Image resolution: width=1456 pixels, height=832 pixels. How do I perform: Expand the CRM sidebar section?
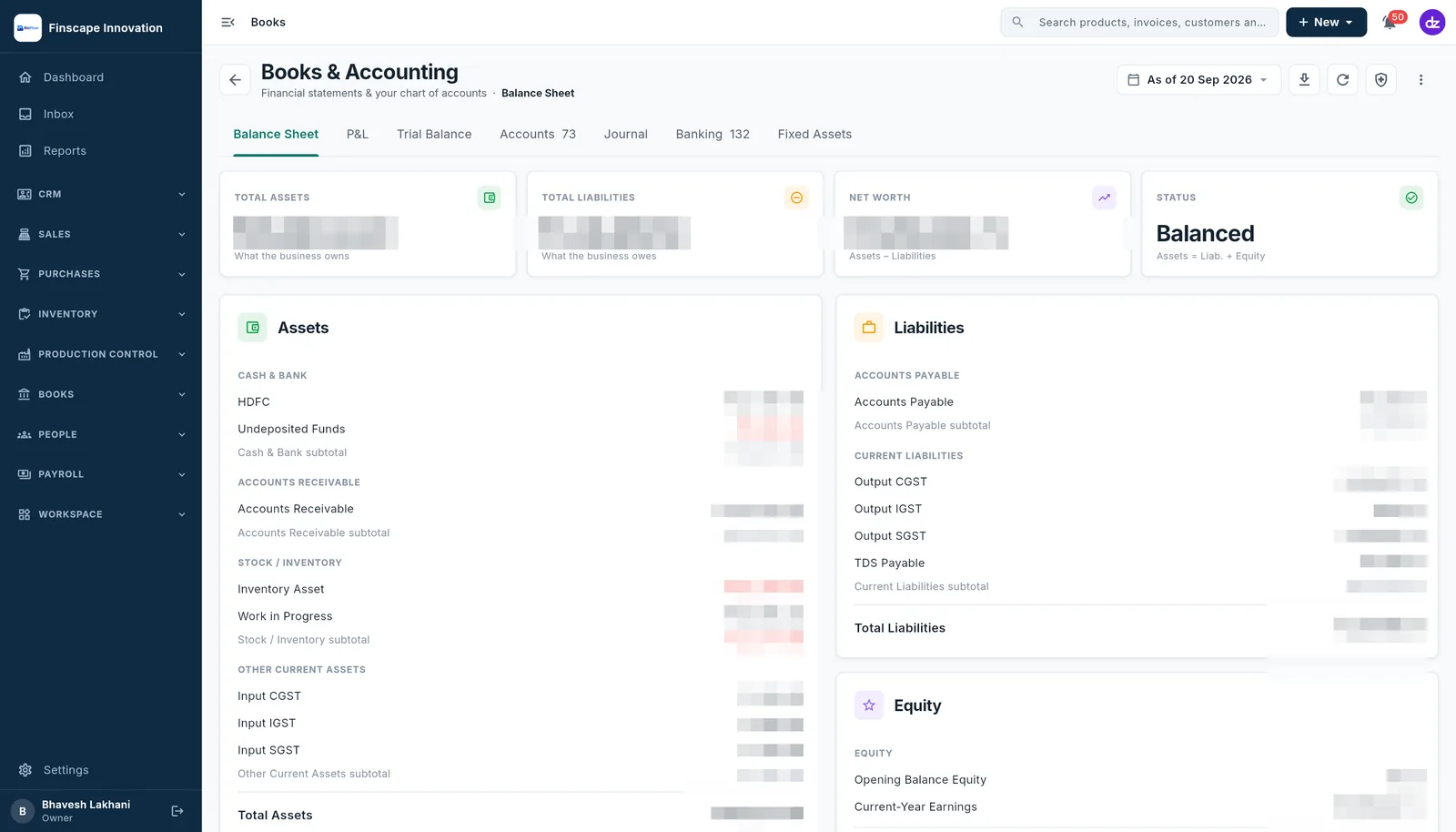[x=100, y=194]
